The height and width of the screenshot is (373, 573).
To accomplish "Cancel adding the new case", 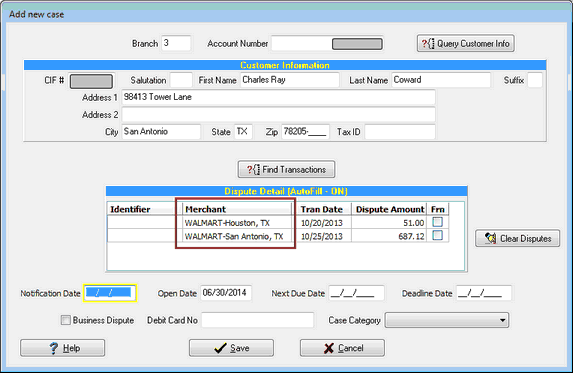I will click(x=342, y=348).
